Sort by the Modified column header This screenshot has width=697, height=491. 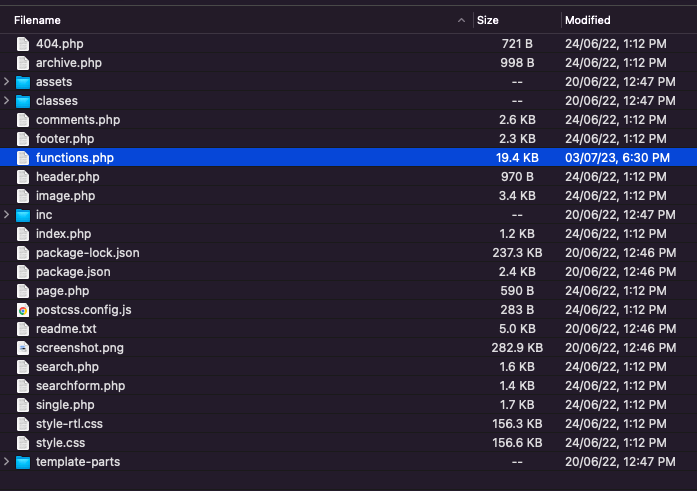pos(588,20)
